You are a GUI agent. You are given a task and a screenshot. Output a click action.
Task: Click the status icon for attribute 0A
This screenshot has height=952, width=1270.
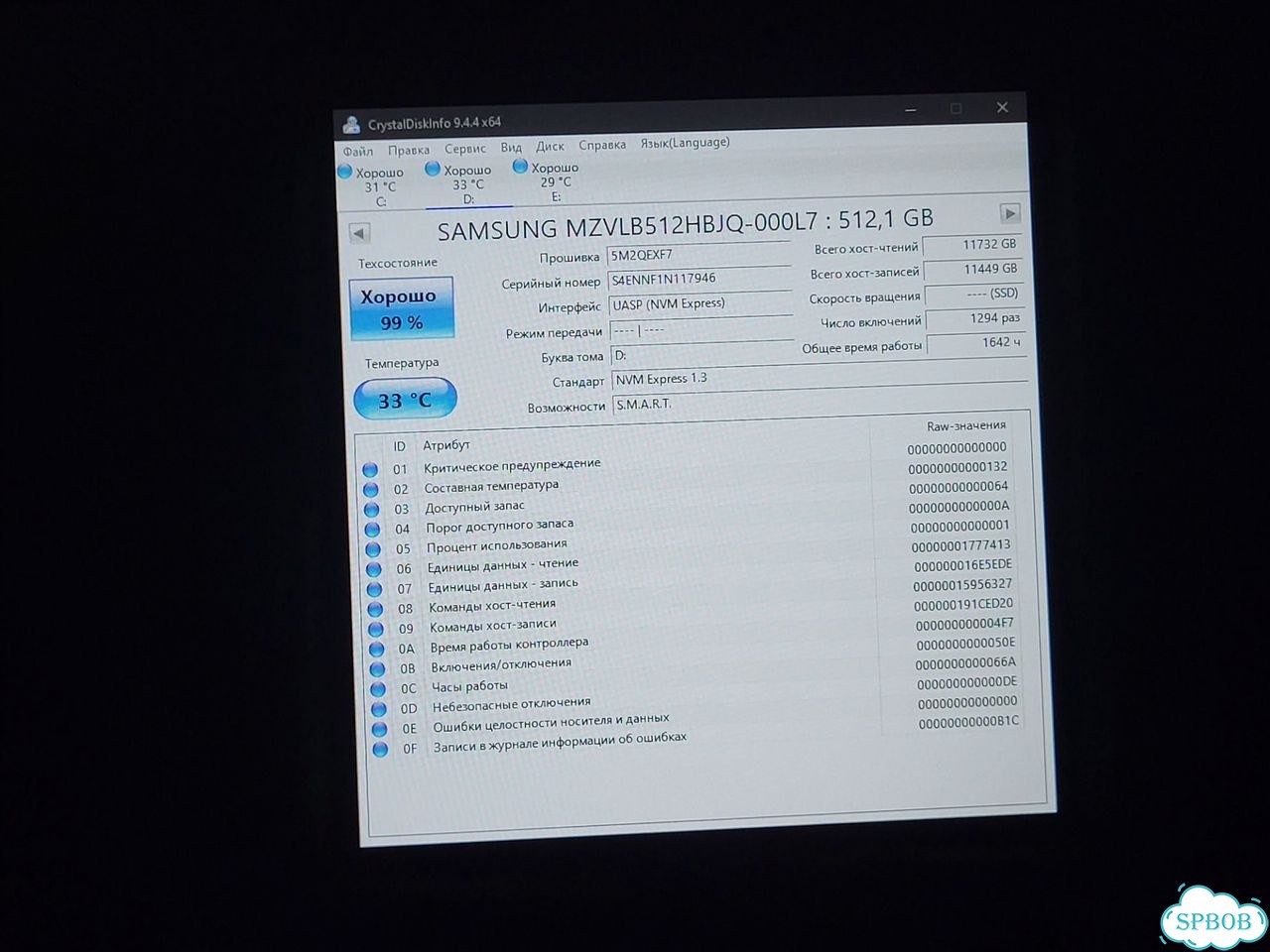click(377, 650)
